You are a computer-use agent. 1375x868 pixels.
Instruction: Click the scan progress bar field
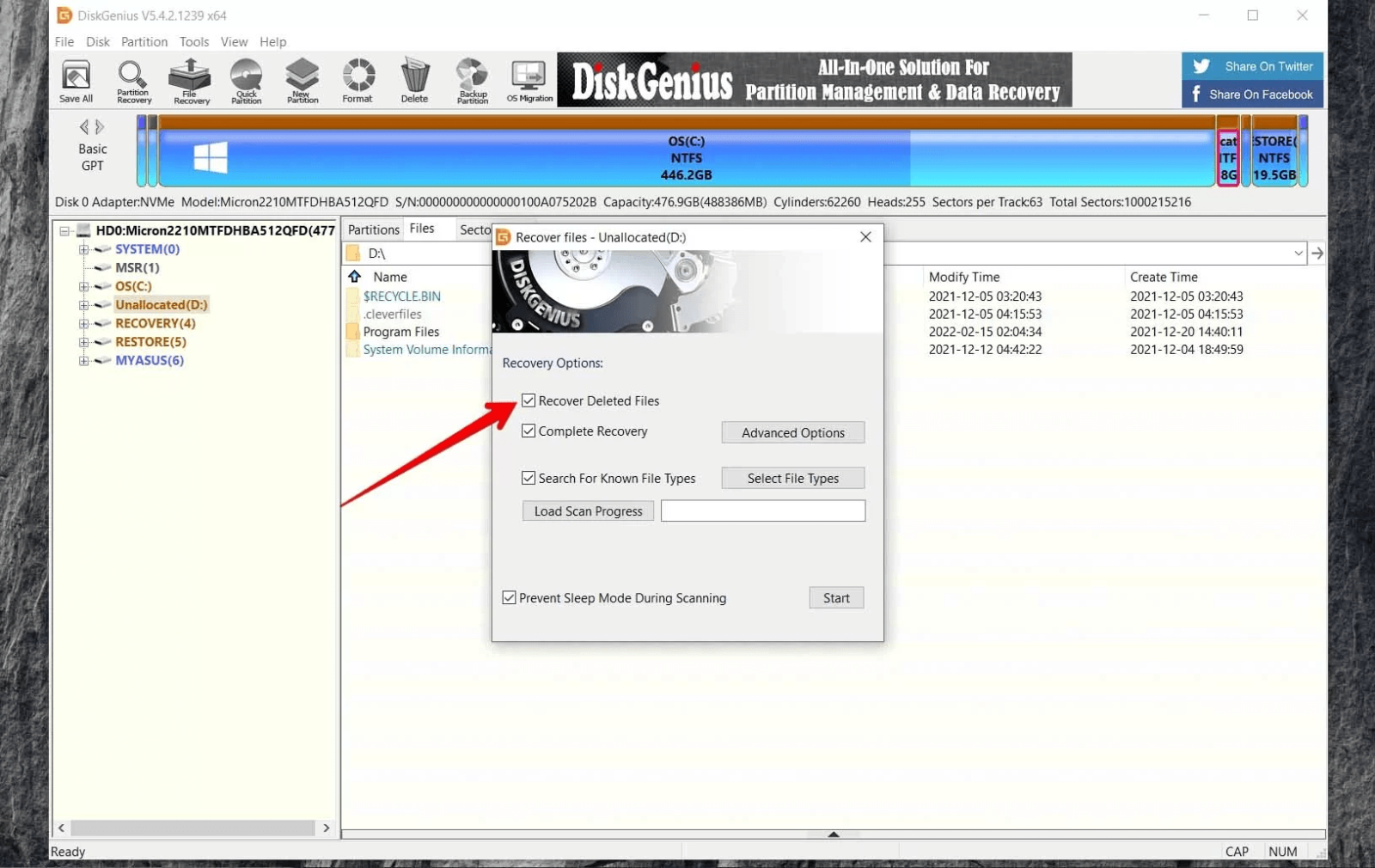[x=762, y=510]
